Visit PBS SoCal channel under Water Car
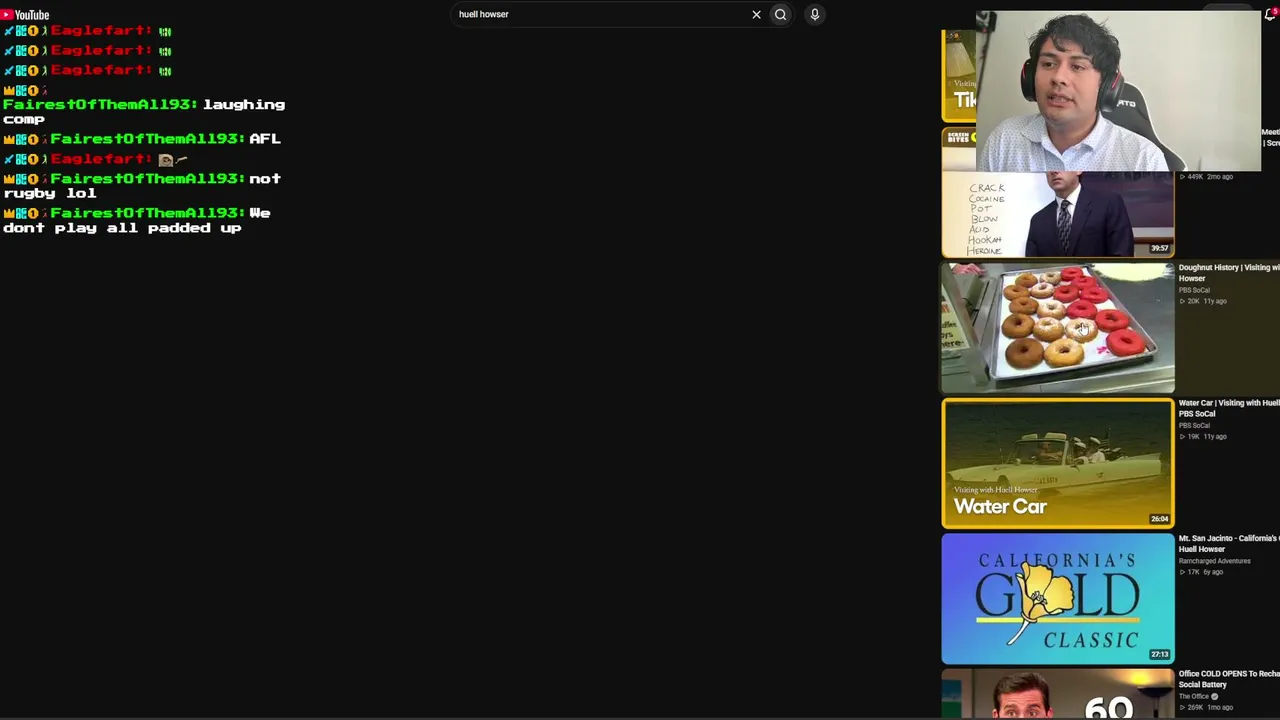The image size is (1280, 720). (1194, 425)
